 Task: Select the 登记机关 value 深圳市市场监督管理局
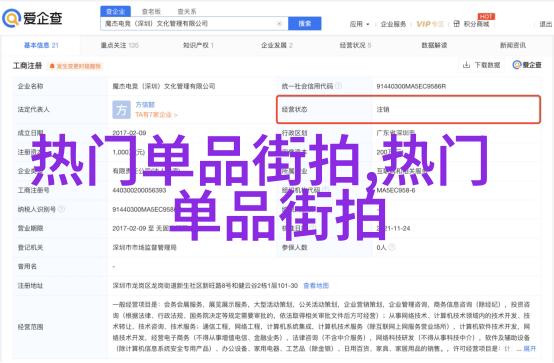point(144,247)
